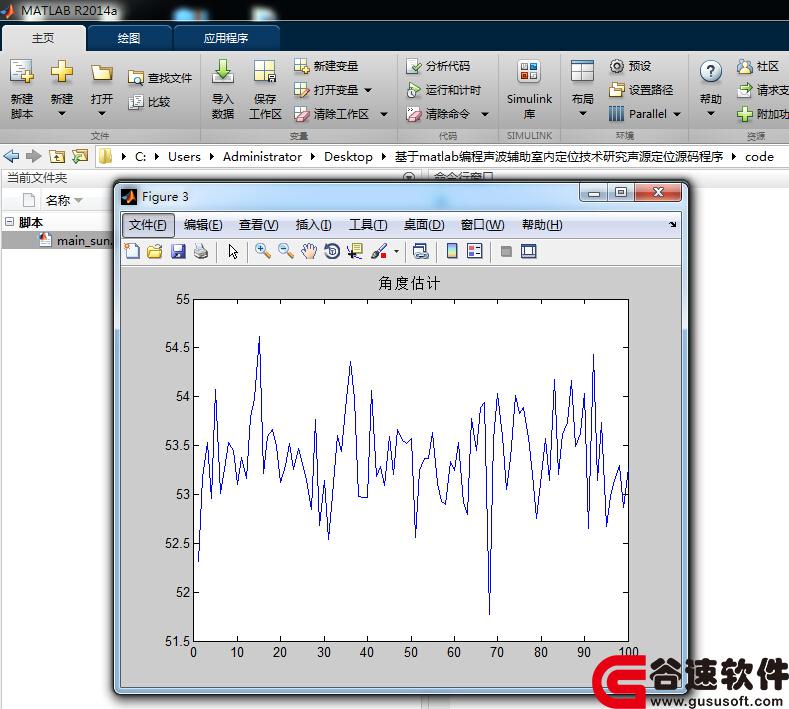The width and height of the screenshot is (789, 709).
Task: Collapse the Scripts (脚本) group
Action: 10,221
